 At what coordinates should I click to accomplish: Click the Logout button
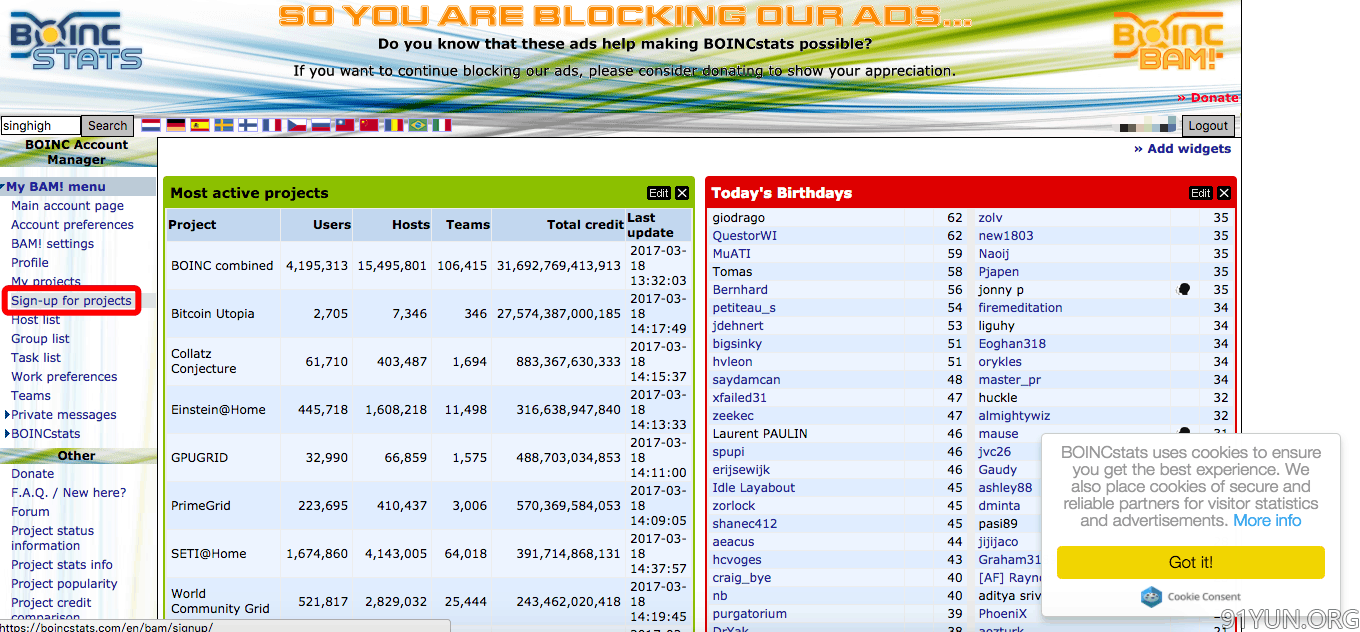pyautogui.click(x=1208, y=126)
